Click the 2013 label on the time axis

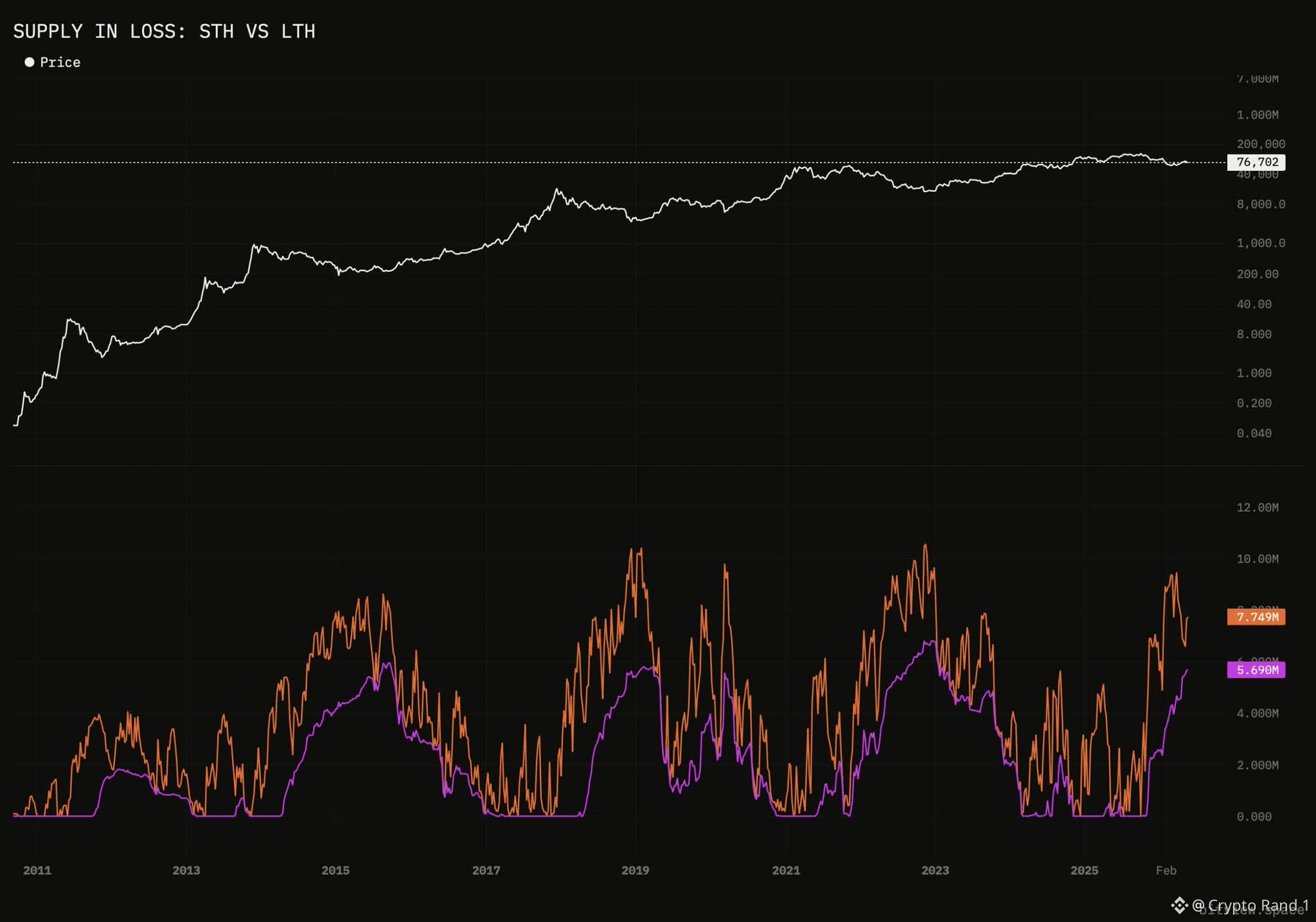pyautogui.click(x=186, y=871)
